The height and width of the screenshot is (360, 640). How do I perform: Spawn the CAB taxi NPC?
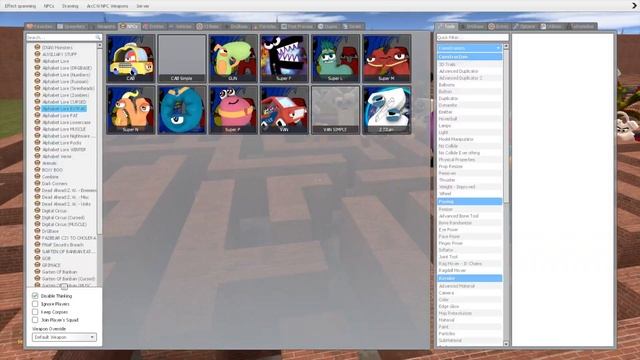point(131,58)
